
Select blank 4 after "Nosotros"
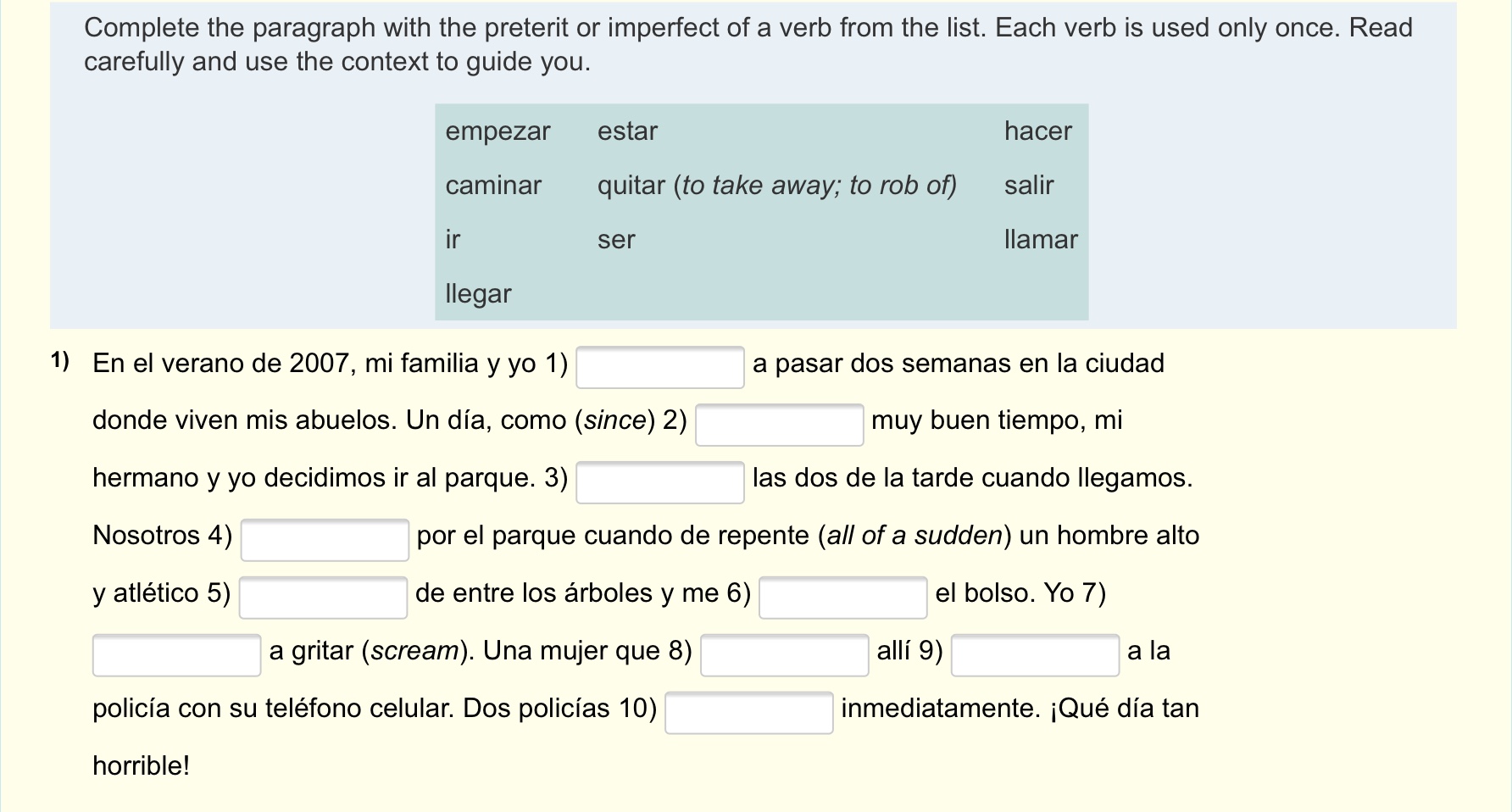(x=325, y=540)
